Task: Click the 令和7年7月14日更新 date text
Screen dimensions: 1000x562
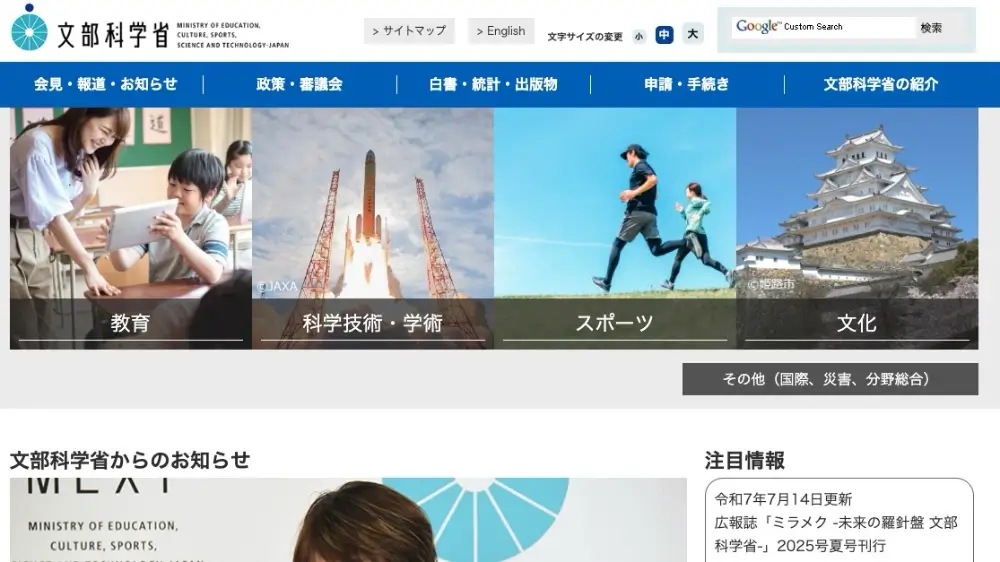Action: tap(783, 499)
